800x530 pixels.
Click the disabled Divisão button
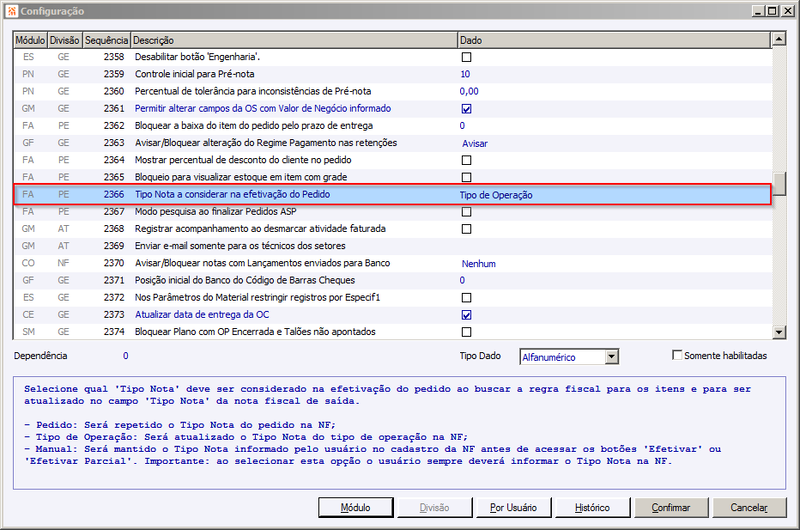tap(435, 508)
